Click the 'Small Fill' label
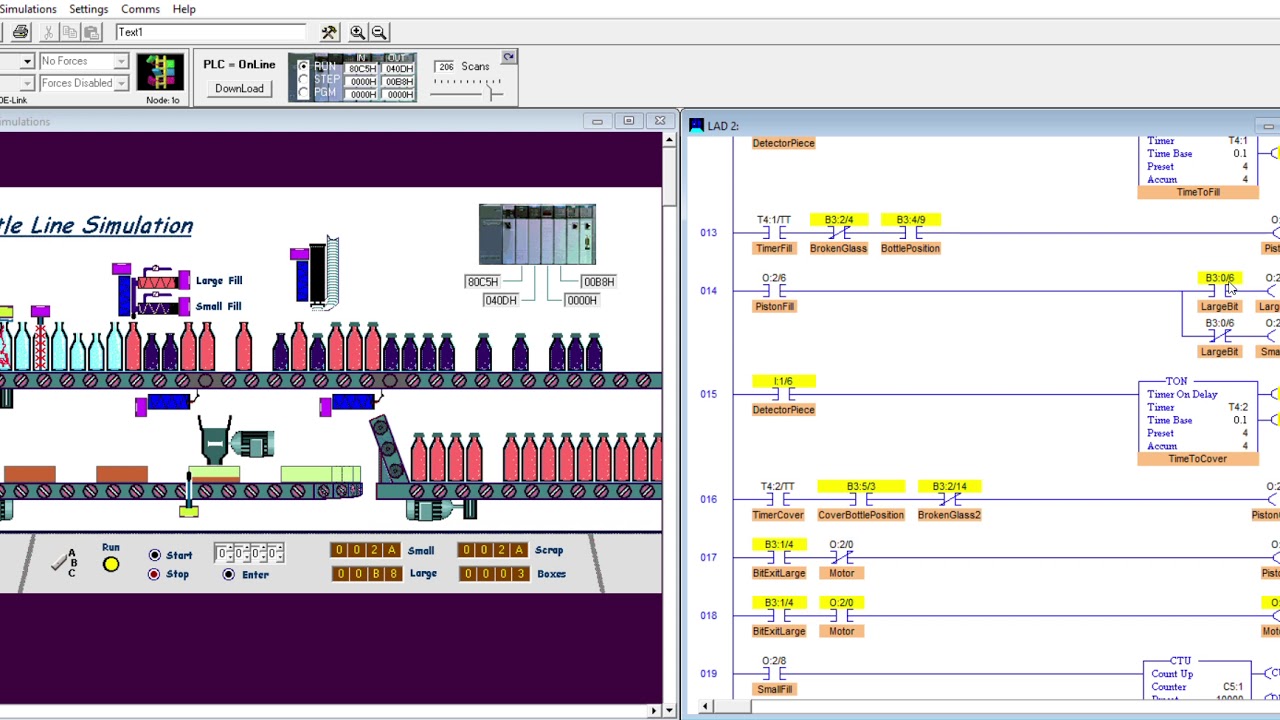The height and width of the screenshot is (720, 1280). (218, 306)
